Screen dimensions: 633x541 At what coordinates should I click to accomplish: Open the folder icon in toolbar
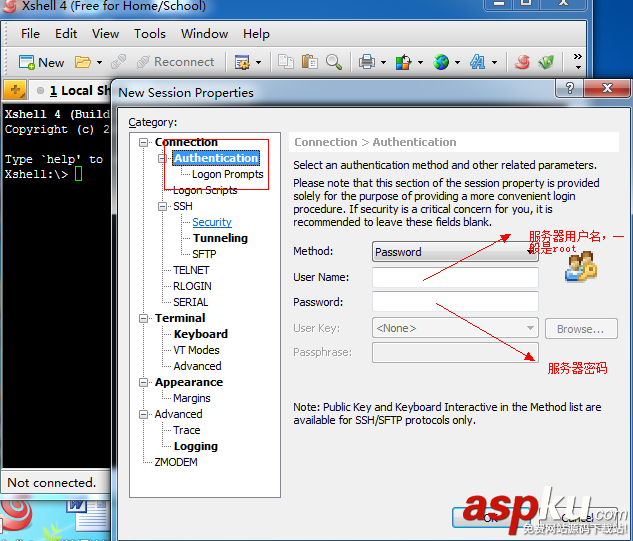[83, 62]
